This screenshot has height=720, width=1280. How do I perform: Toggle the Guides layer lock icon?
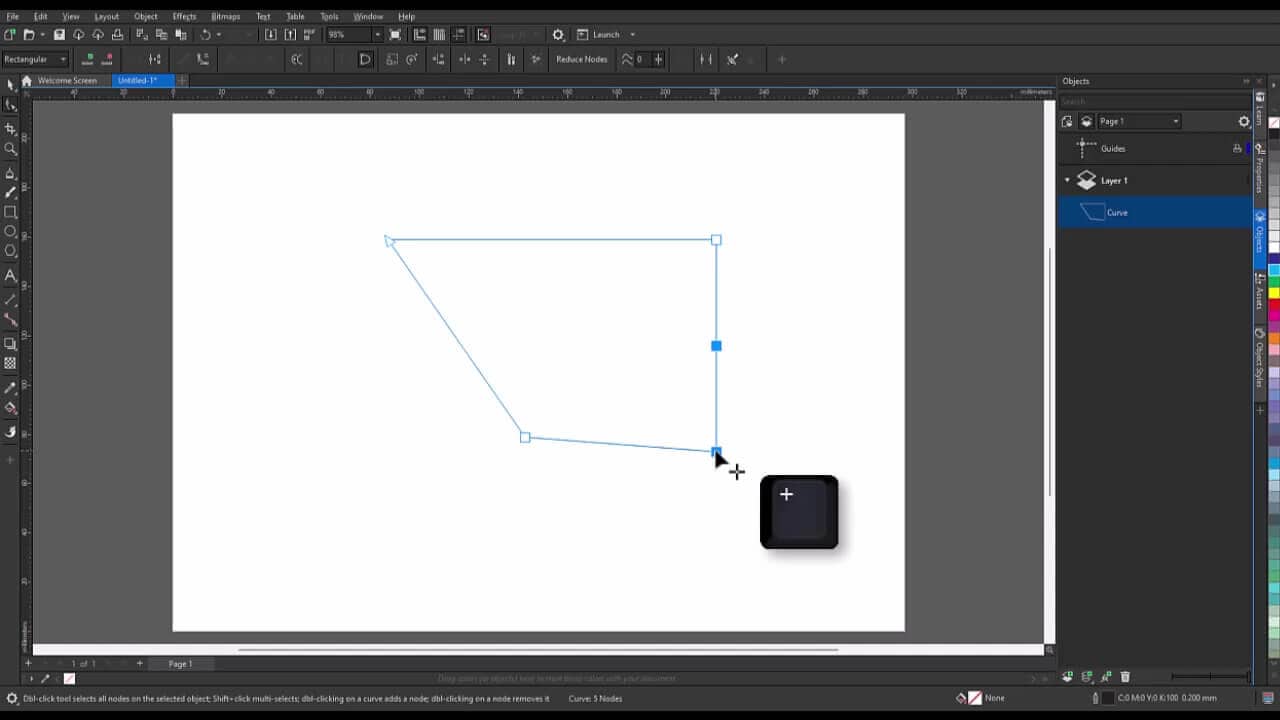pos(1237,148)
